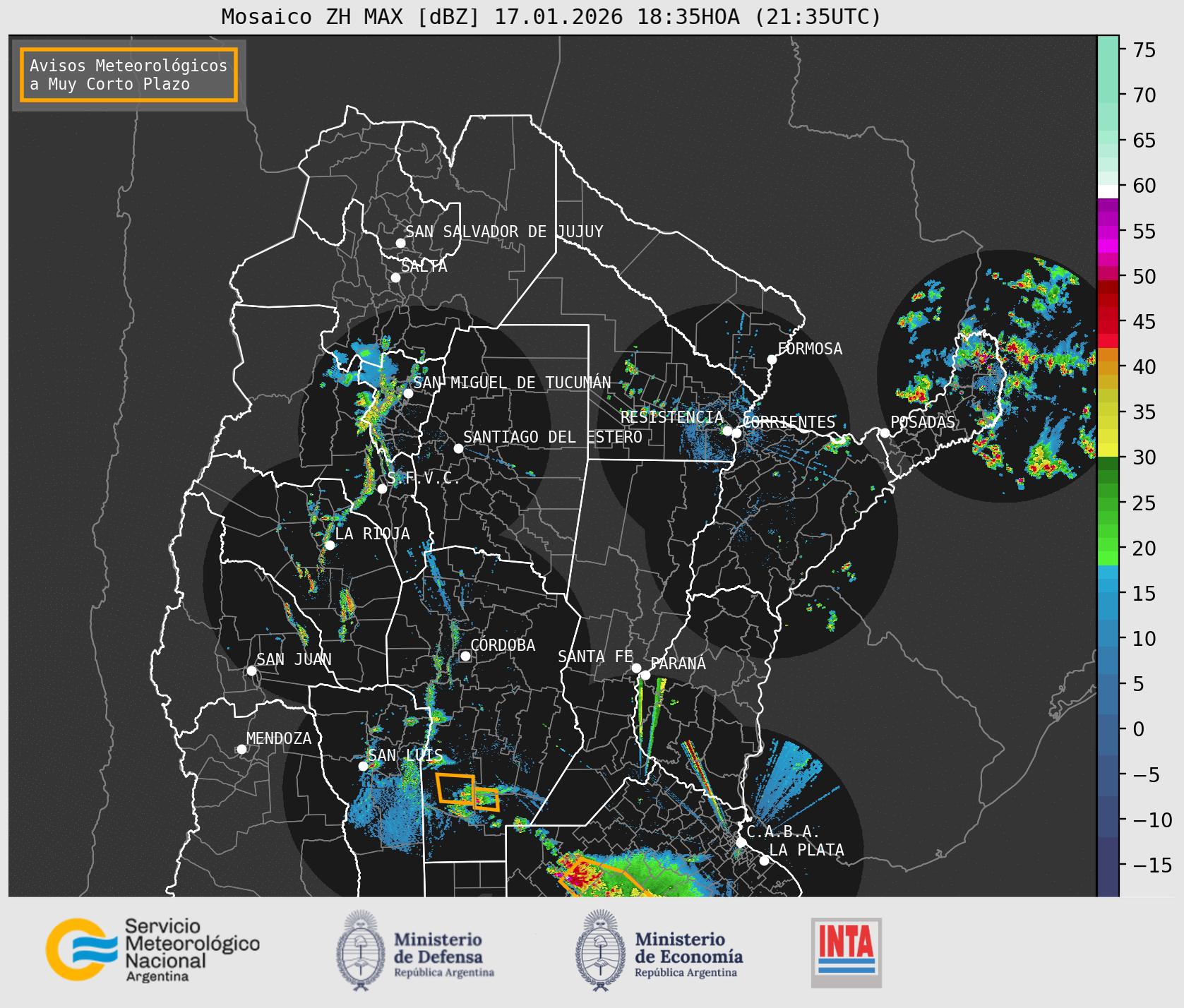Select the map title 'Mosaico ZH MAX [dBZ]'

pos(350,16)
